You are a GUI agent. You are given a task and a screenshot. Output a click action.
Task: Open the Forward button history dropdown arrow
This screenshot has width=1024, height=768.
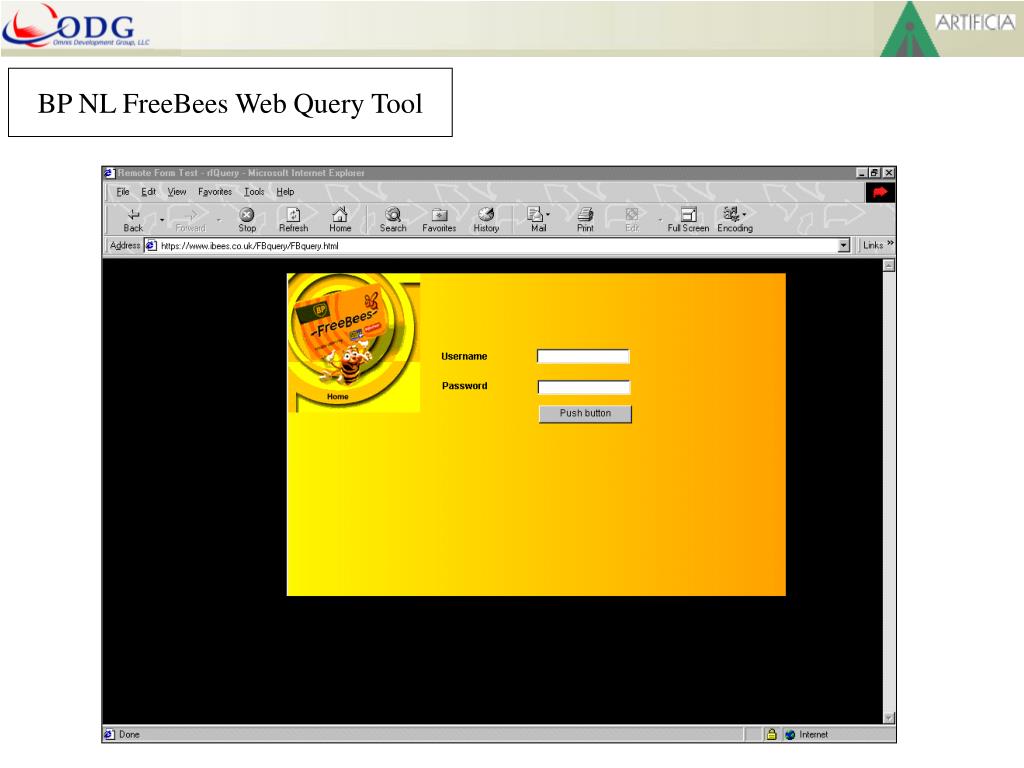tap(219, 220)
